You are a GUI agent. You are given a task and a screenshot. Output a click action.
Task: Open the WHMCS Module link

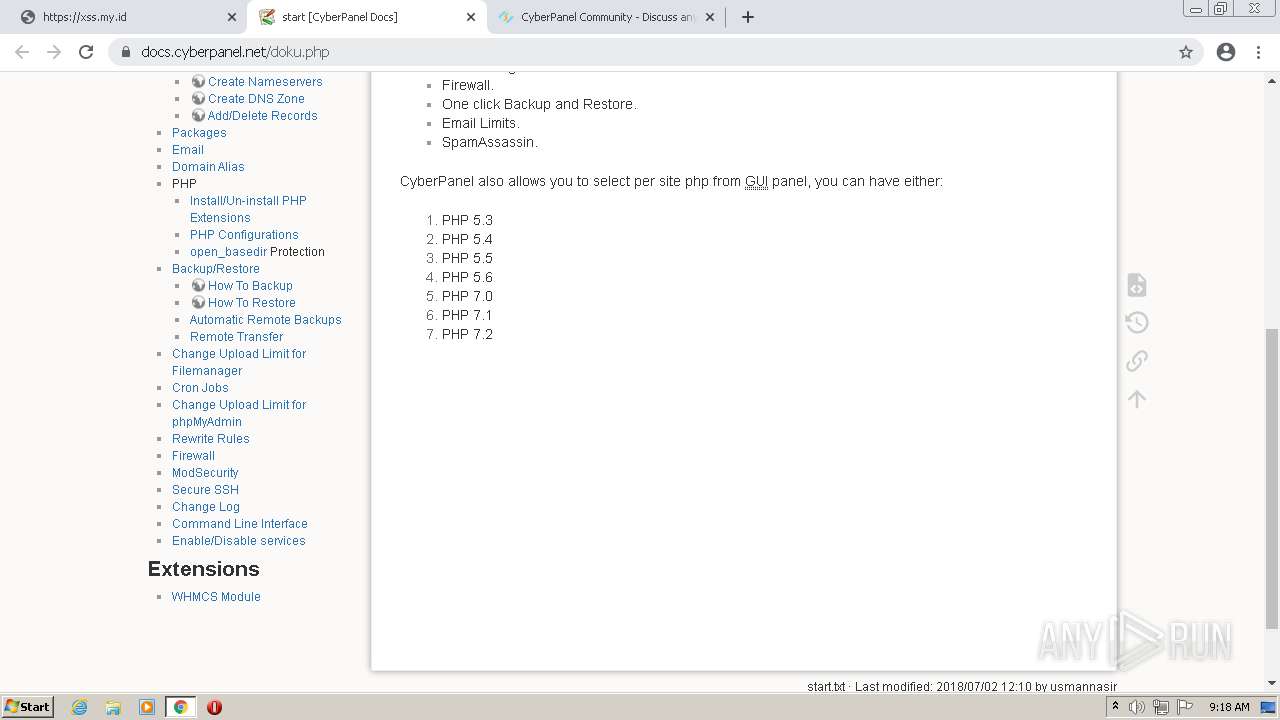point(216,596)
